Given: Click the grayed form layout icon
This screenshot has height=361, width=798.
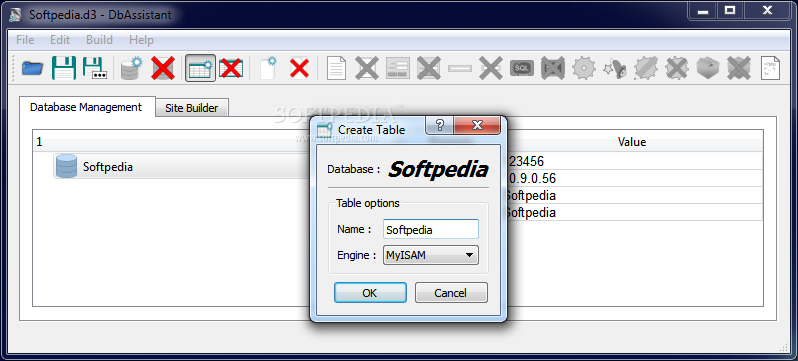Looking at the screenshot, I should coord(398,68).
